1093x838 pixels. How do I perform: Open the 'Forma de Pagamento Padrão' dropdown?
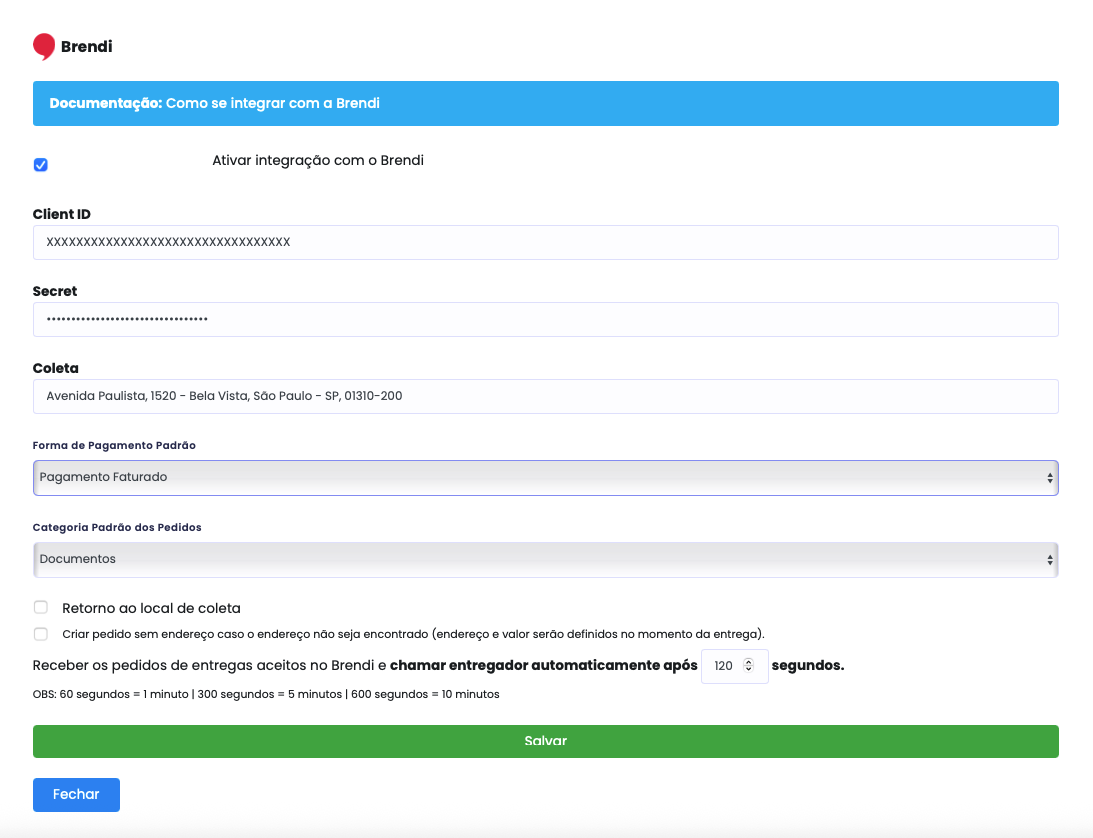click(x=546, y=477)
